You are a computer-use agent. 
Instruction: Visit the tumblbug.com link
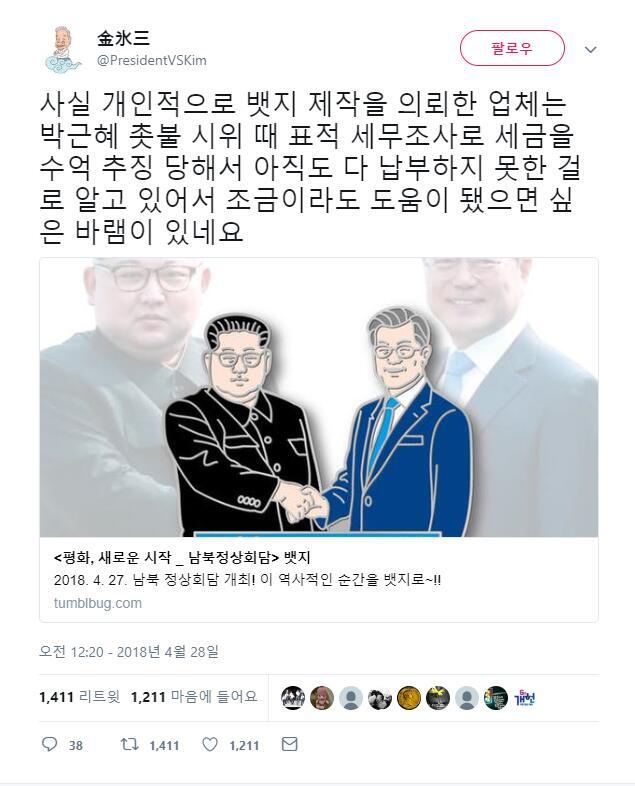[98, 603]
